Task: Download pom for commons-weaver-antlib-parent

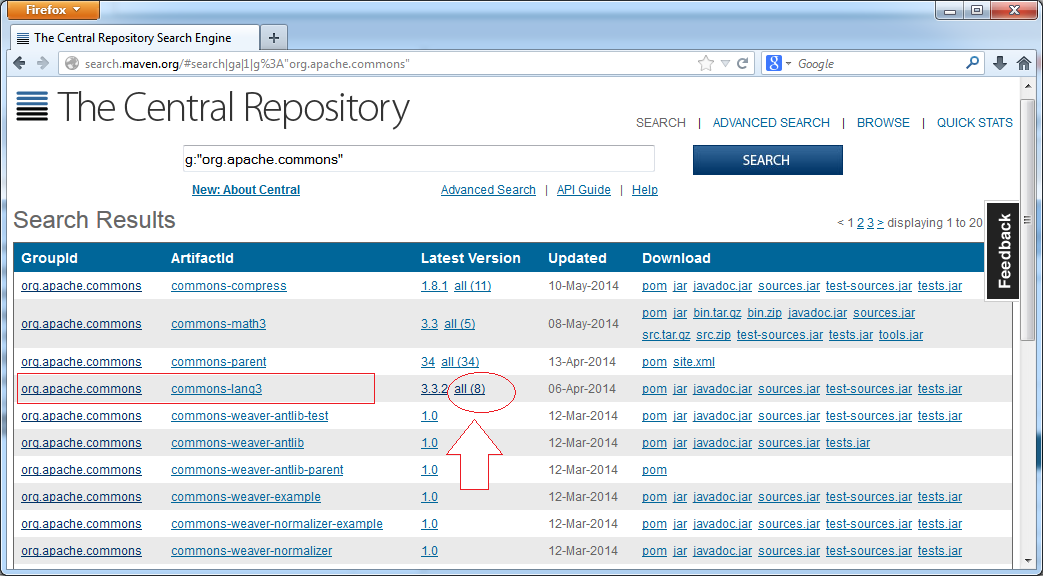Action: pos(655,470)
